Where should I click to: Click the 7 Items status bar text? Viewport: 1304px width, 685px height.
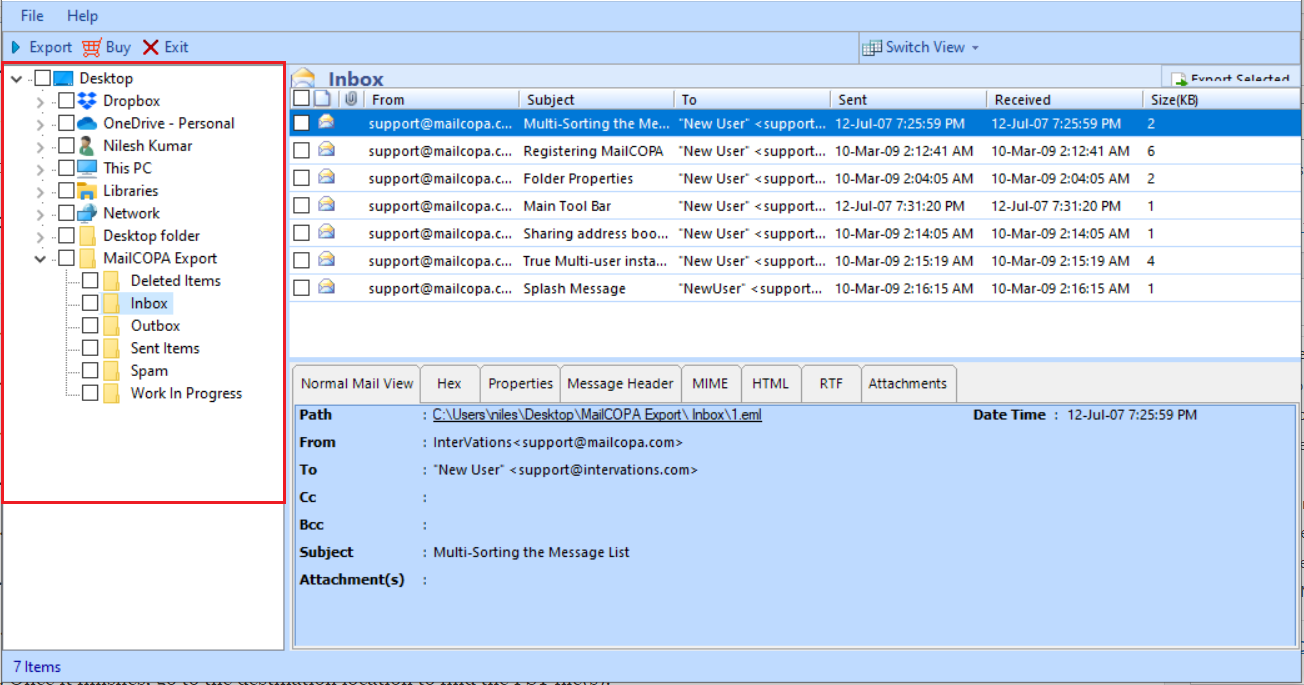click(x=37, y=667)
